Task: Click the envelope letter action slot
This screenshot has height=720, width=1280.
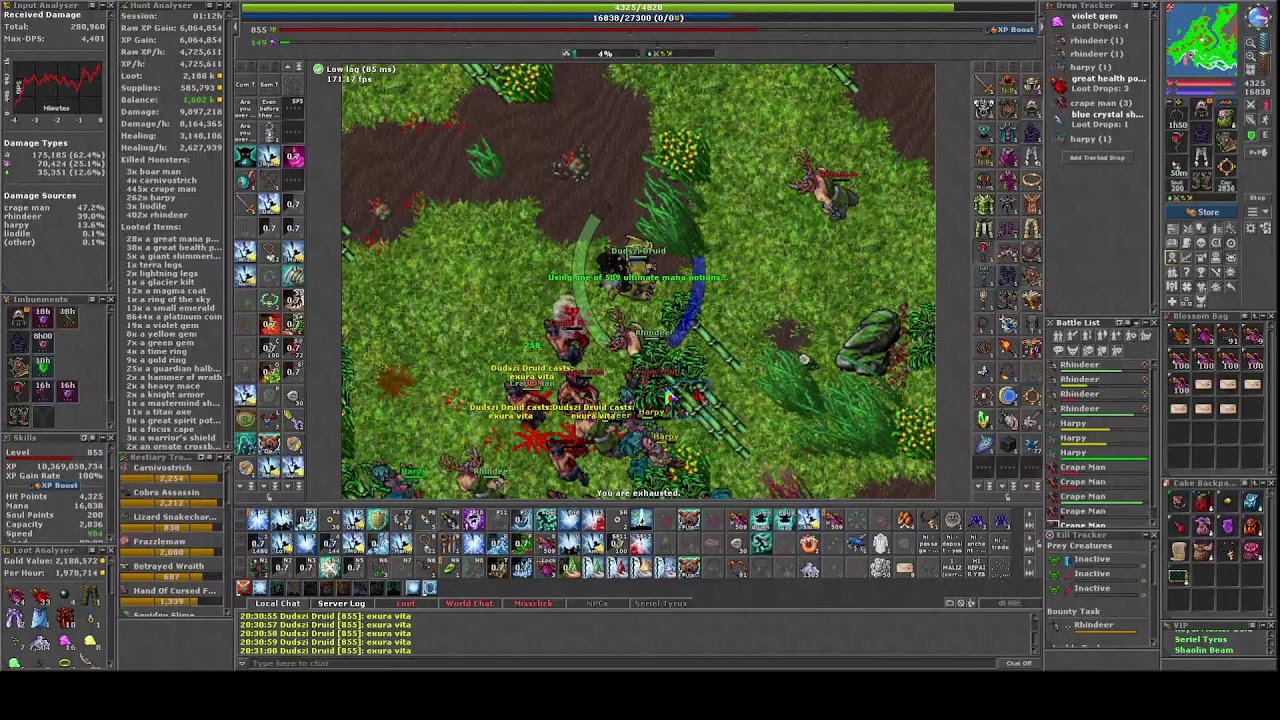Action: click(x=905, y=568)
